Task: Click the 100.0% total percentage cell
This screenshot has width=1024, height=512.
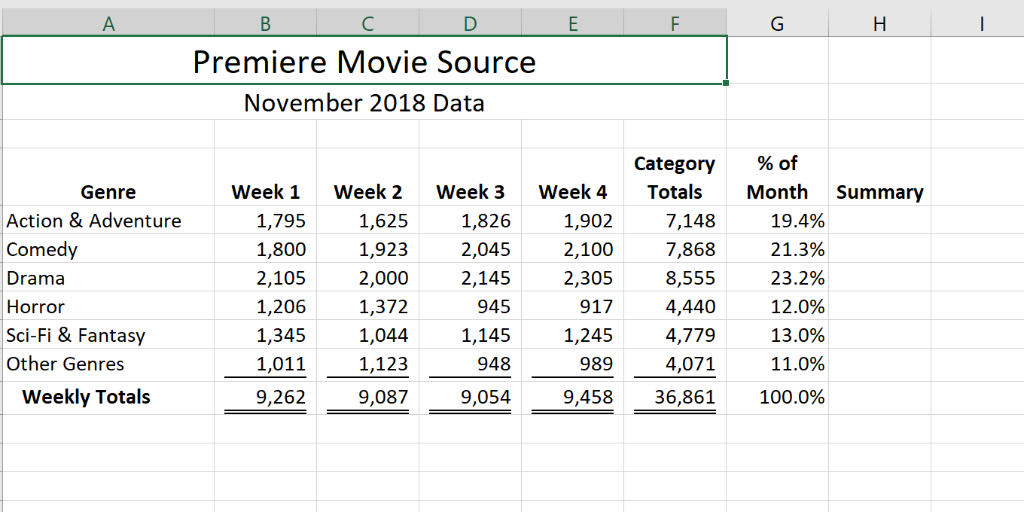Action: [x=777, y=397]
